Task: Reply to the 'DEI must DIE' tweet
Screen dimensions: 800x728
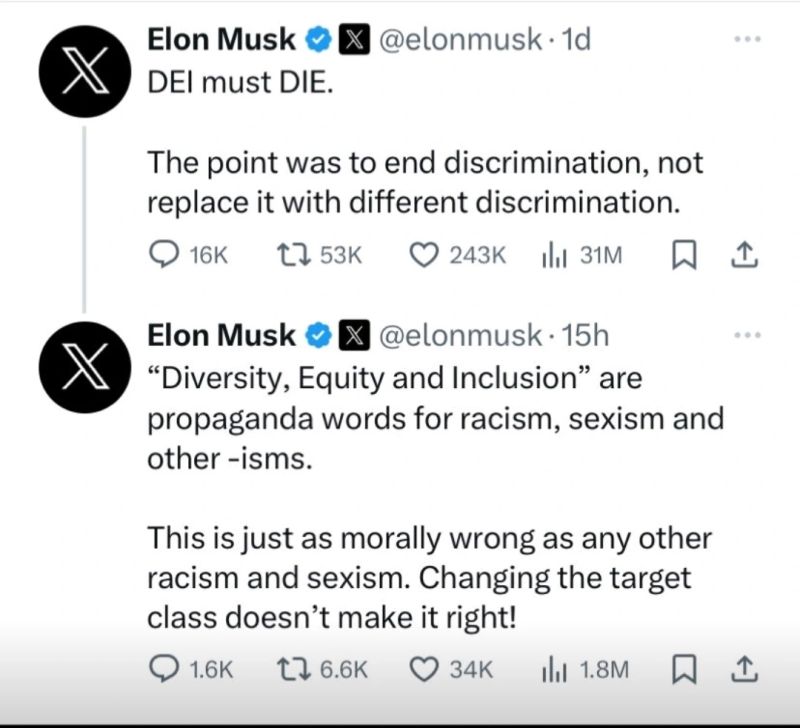Action: tap(163, 256)
